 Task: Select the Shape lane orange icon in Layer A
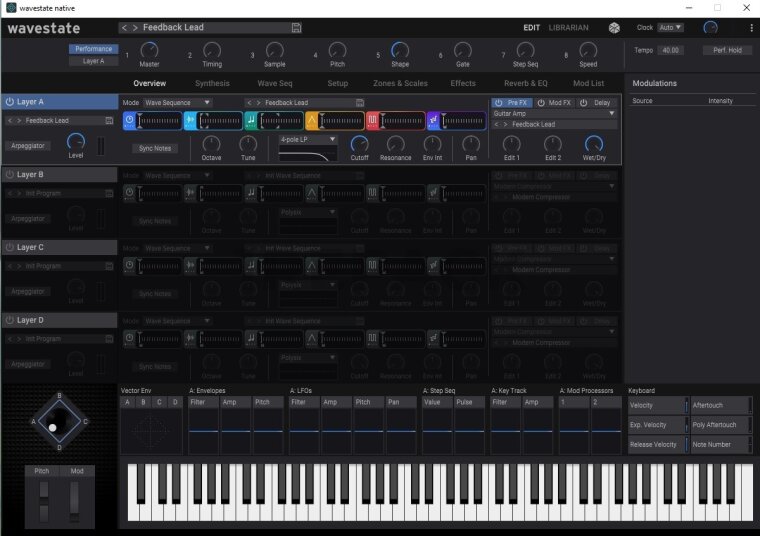pos(312,120)
